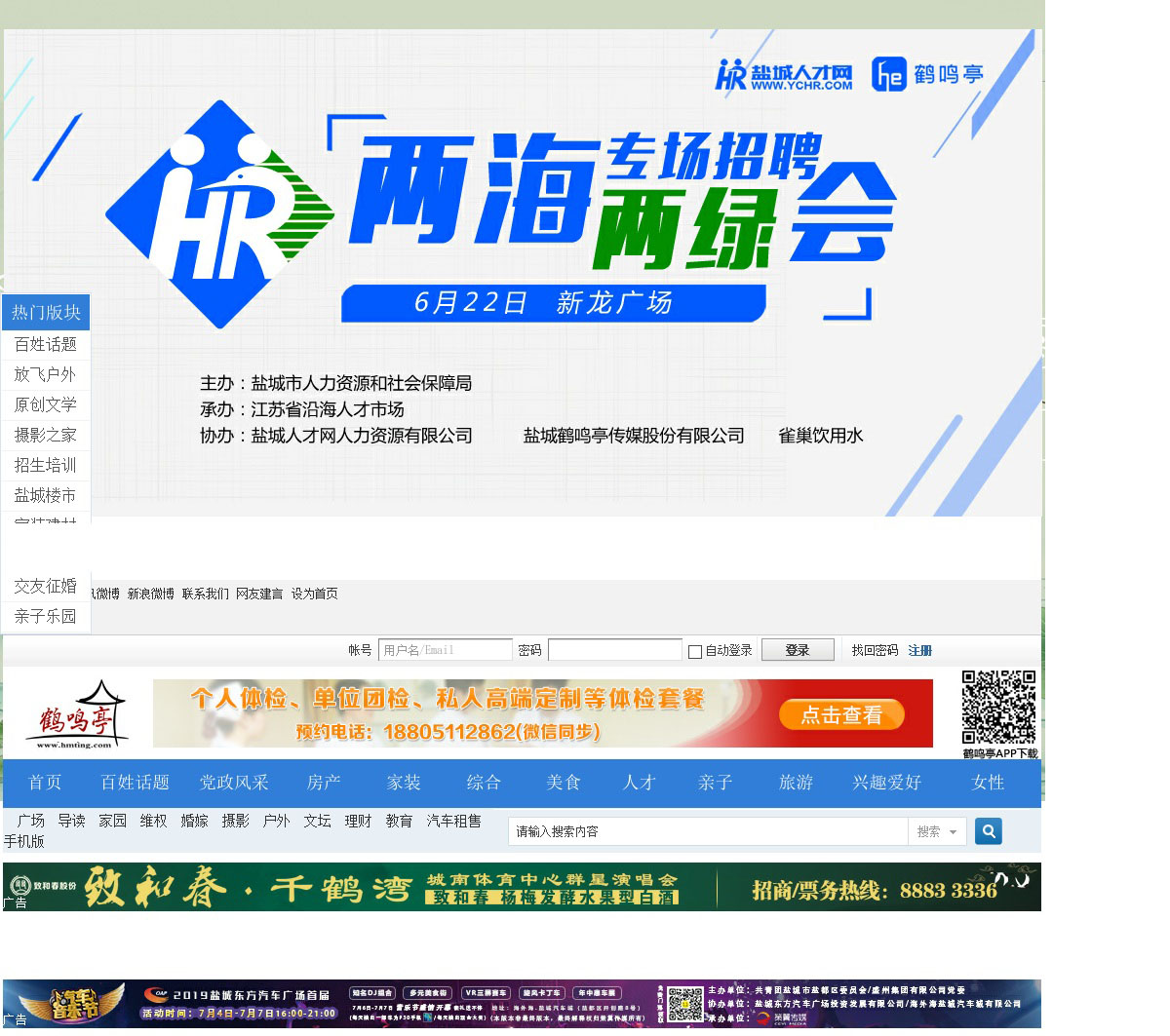Click the 找回密码 link
The height and width of the screenshot is (1036, 1170).
pos(875,650)
